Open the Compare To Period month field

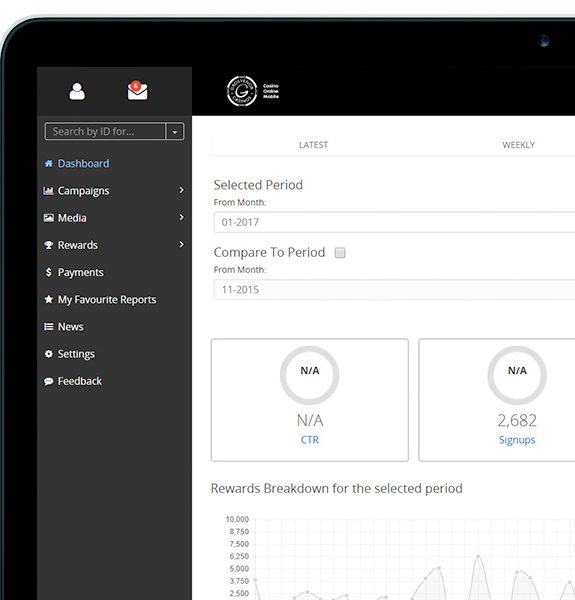click(x=394, y=290)
